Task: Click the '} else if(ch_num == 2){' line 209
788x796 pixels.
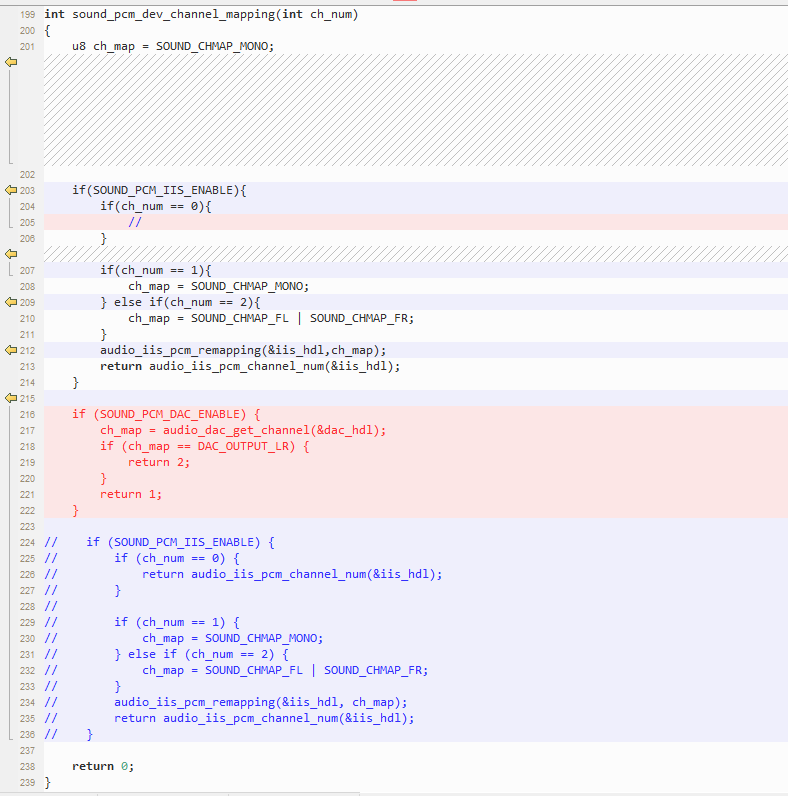Action: (180, 302)
